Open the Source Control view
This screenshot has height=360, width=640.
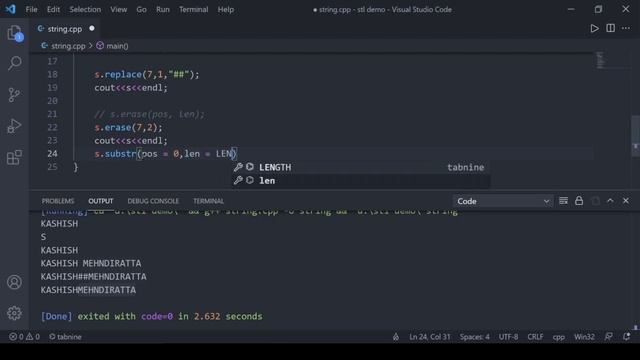[x=14, y=95]
